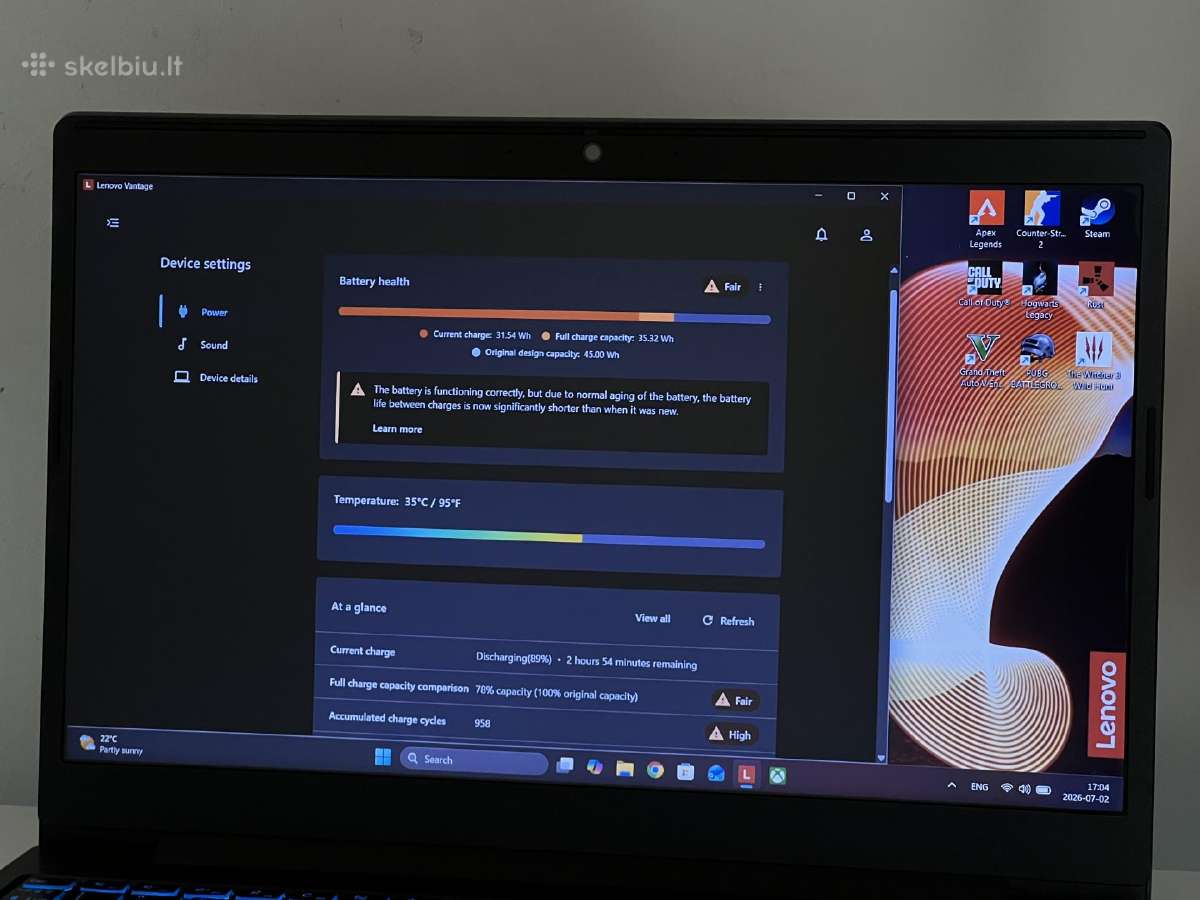
Task: Open the Xbox app from the taskbar
Action: click(x=777, y=775)
